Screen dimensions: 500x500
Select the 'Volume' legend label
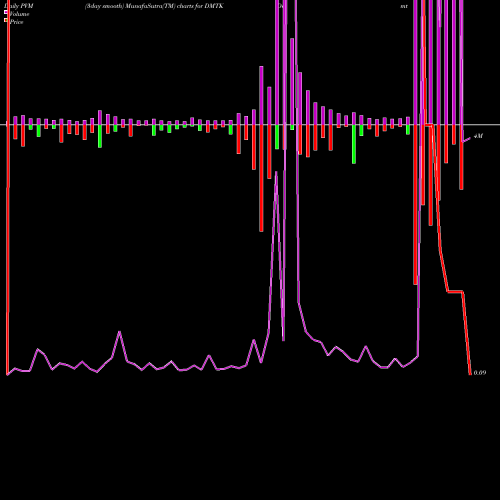click(x=19, y=14)
